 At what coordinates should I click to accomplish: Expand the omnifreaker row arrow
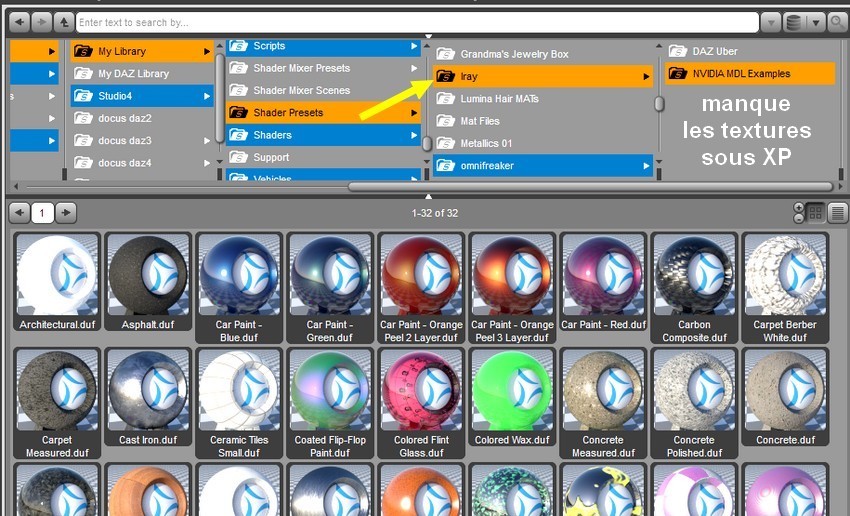click(x=646, y=166)
